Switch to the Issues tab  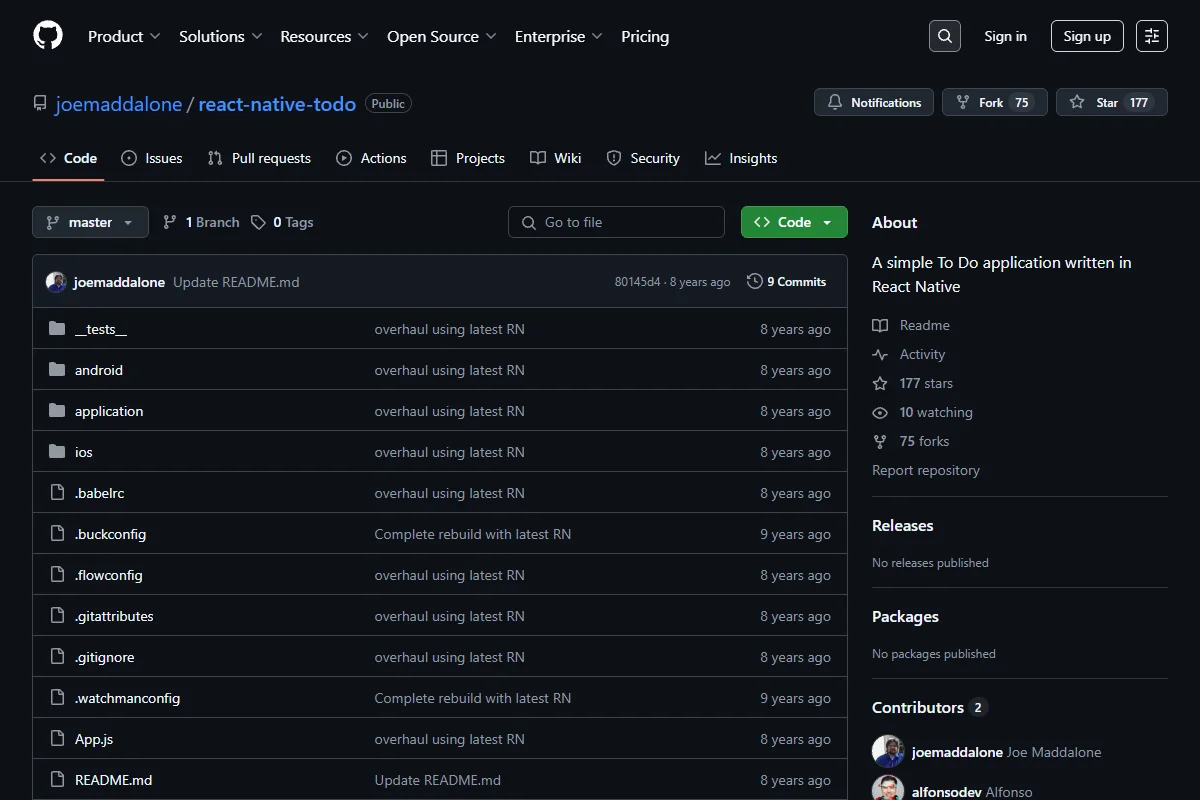[152, 158]
